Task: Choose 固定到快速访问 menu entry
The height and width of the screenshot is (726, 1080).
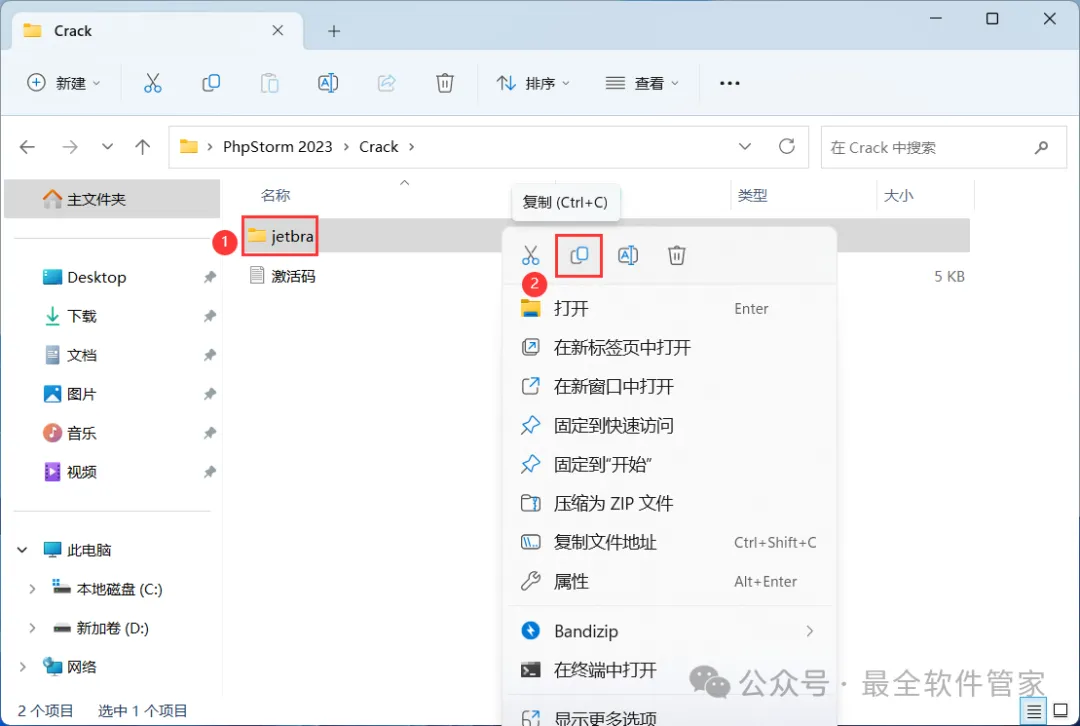Action: click(x=669, y=426)
